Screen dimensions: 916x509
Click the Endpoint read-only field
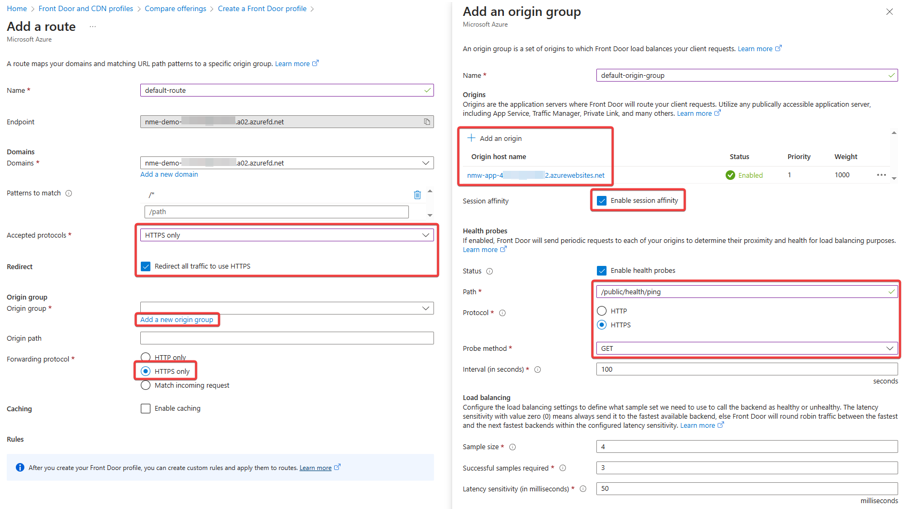coord(287,122)
